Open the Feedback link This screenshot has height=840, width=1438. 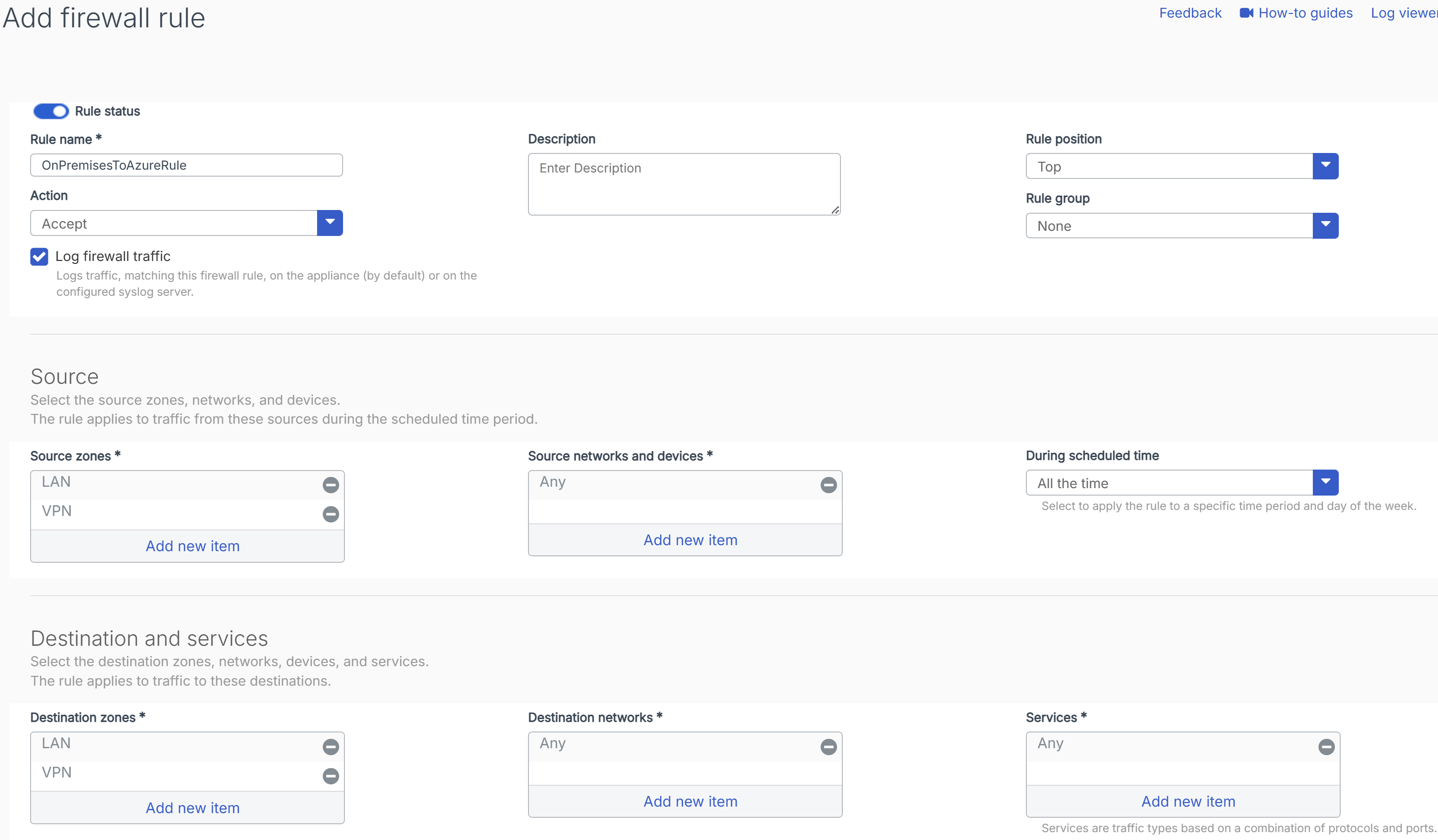tap(1190, 13)
